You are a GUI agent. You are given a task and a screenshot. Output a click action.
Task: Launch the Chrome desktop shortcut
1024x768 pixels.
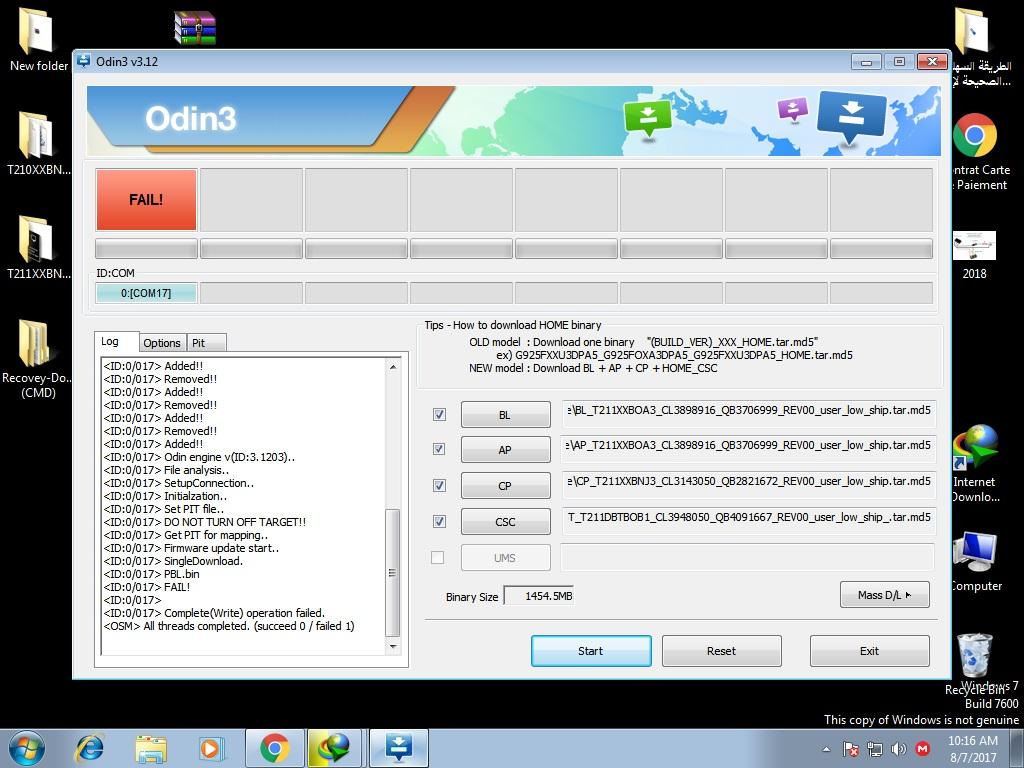coord(974,135)
